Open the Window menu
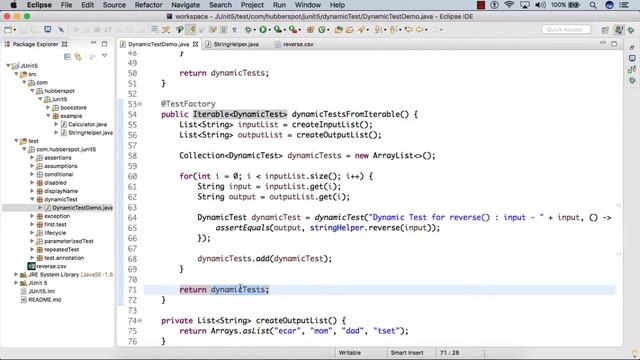Viewport: 640px width, 360px height. [x=307, y=5]
